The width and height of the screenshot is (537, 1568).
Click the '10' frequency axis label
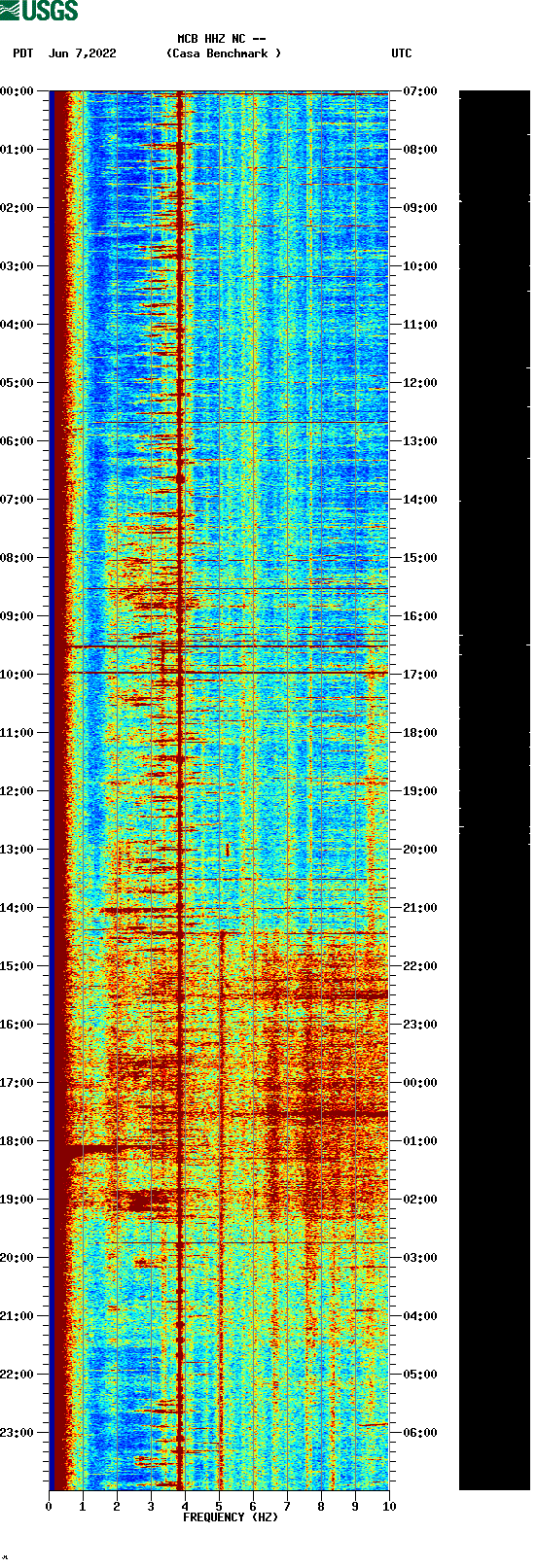389,1507
